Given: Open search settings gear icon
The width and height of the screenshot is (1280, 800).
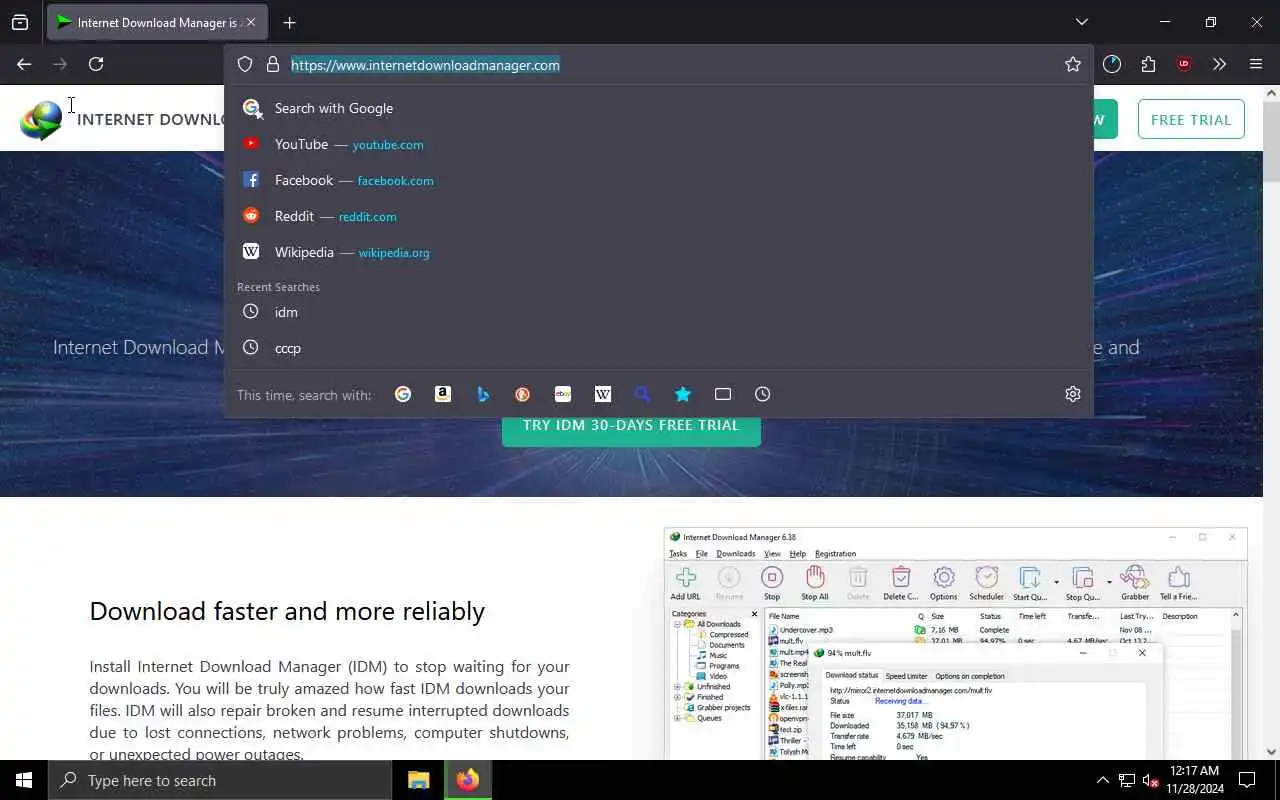Looking at the screenshot, I should point(1073,394).
